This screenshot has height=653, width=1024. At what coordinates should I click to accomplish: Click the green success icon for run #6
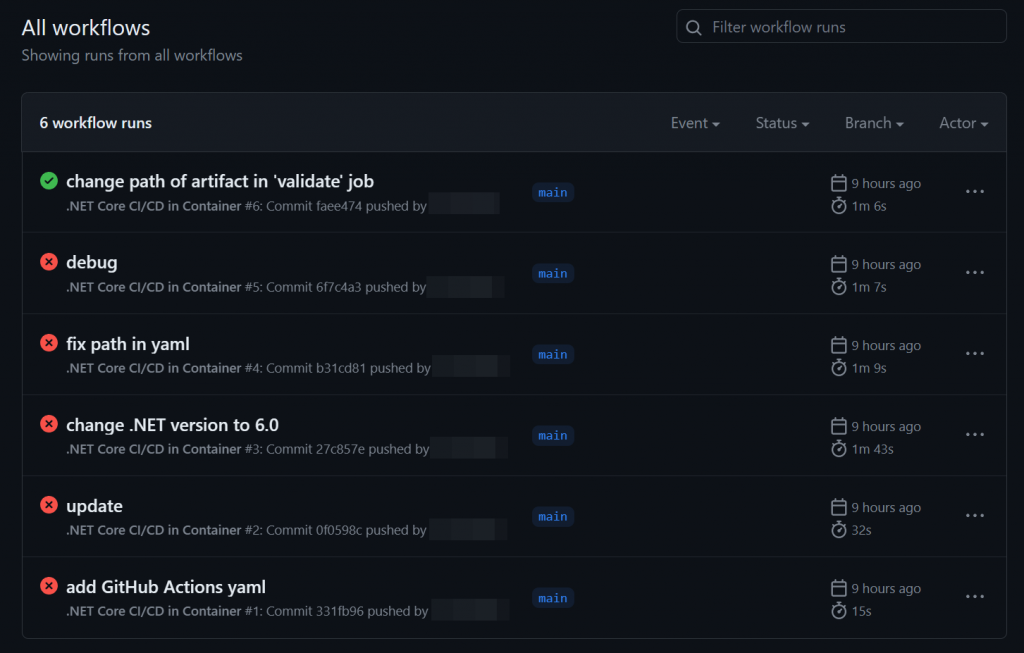(x=48, y=181)
